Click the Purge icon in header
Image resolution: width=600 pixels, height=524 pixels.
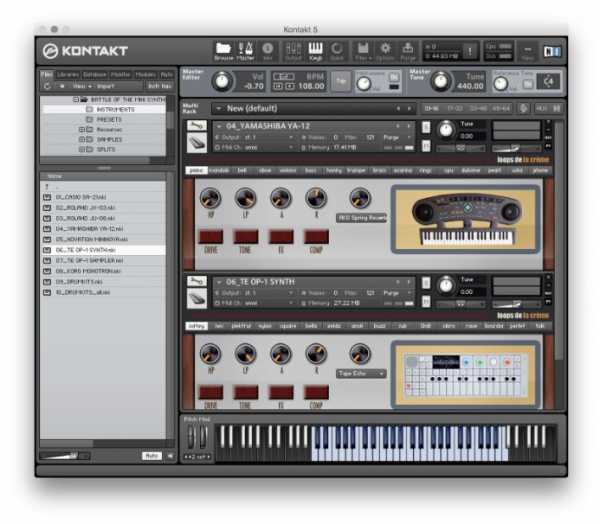[x=408, y=51]
